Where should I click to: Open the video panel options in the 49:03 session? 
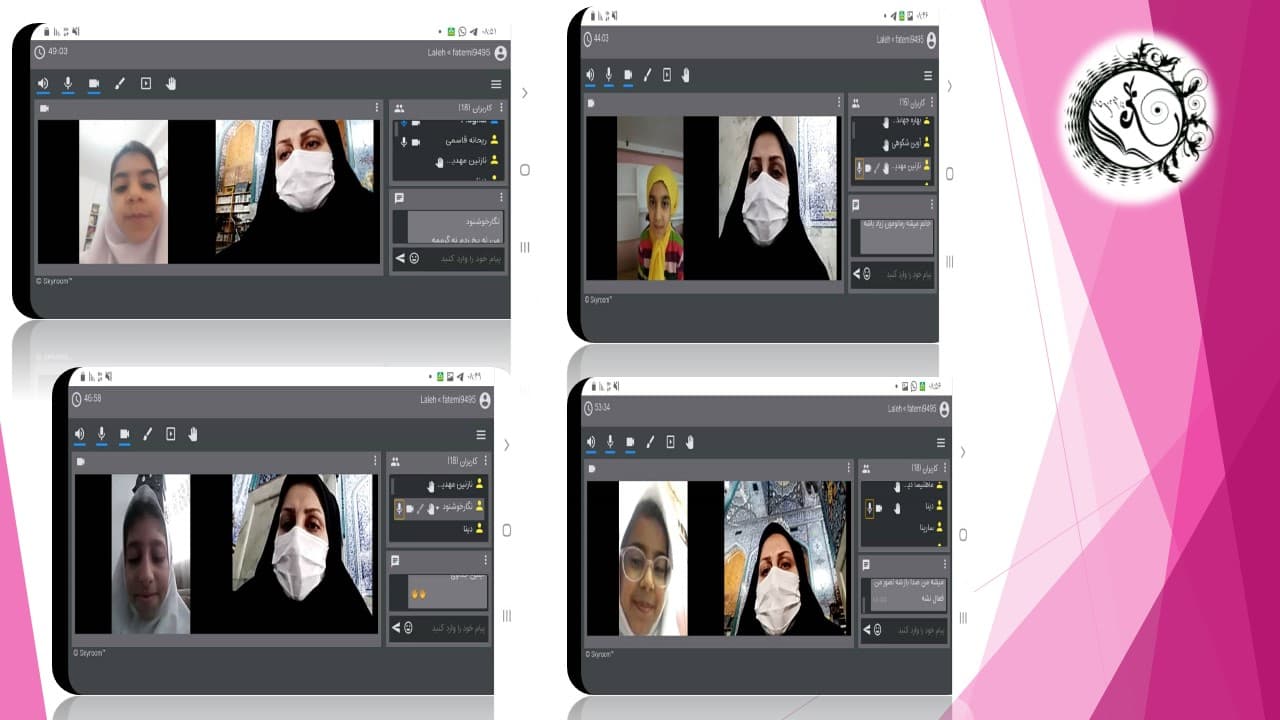pyautogui.click(x=377, y=107)
